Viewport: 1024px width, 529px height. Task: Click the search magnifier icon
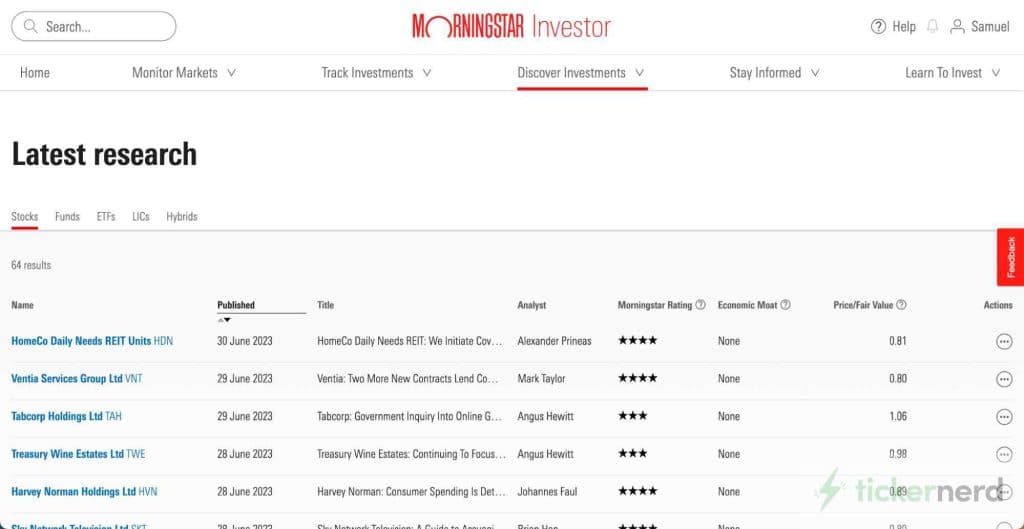click(x=30, y=27)
